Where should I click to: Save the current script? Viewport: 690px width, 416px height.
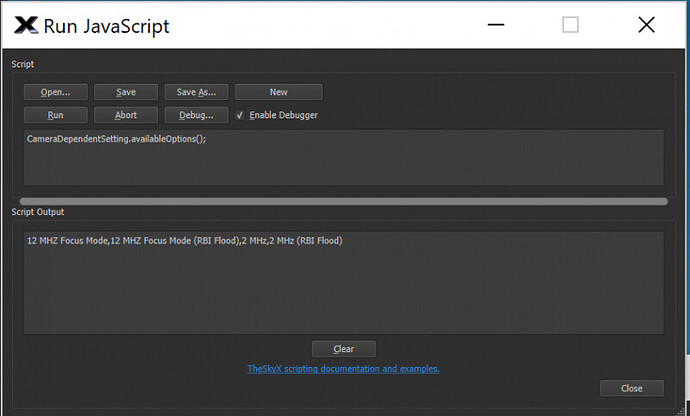tap(126, 92)
